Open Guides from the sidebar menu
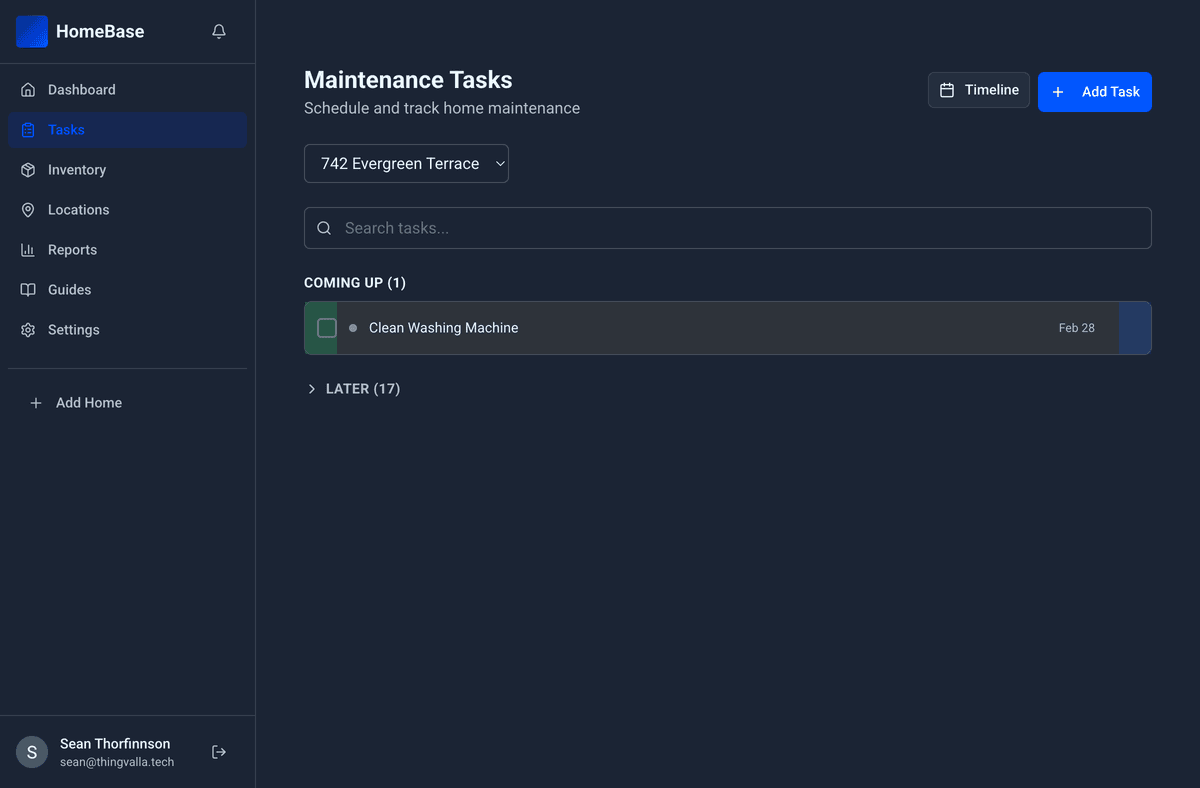The image size is (1200, 788). pos(68,289)
